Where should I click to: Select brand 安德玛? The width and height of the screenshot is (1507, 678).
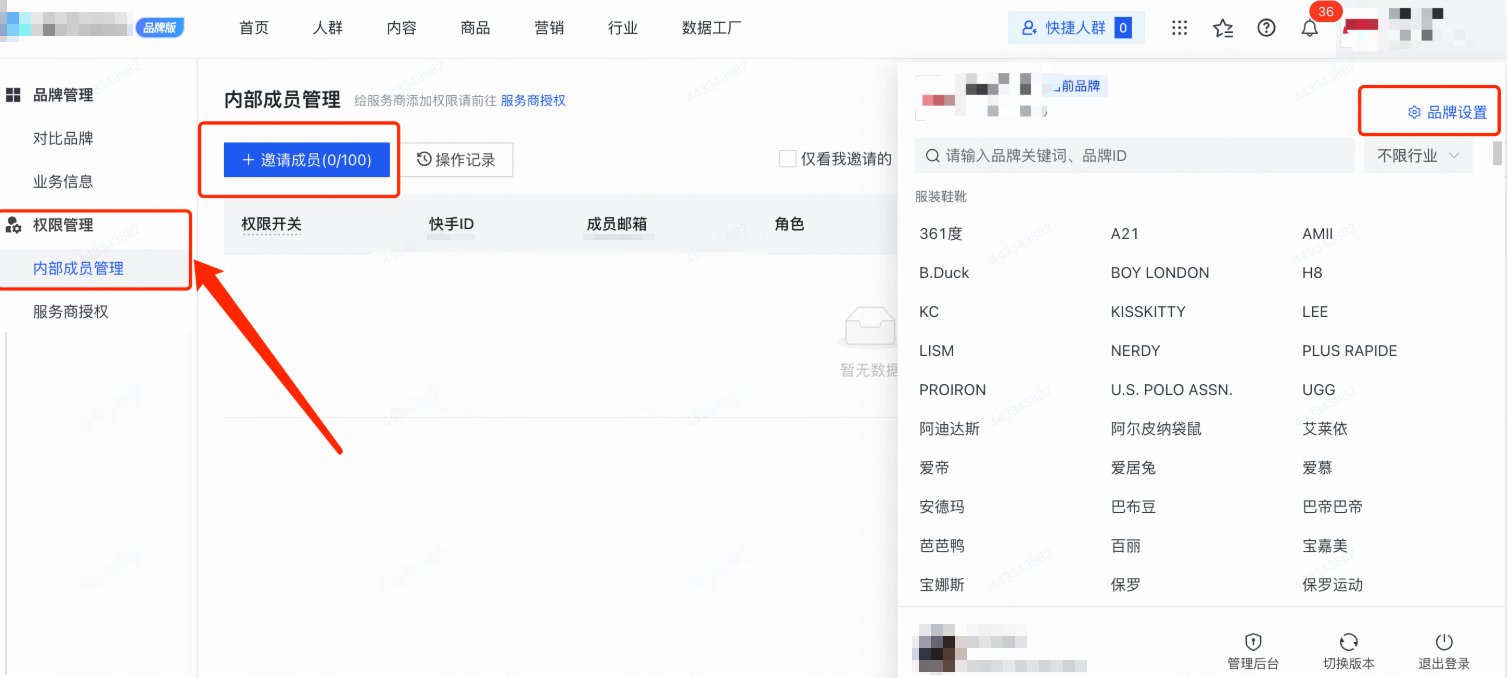942,507
